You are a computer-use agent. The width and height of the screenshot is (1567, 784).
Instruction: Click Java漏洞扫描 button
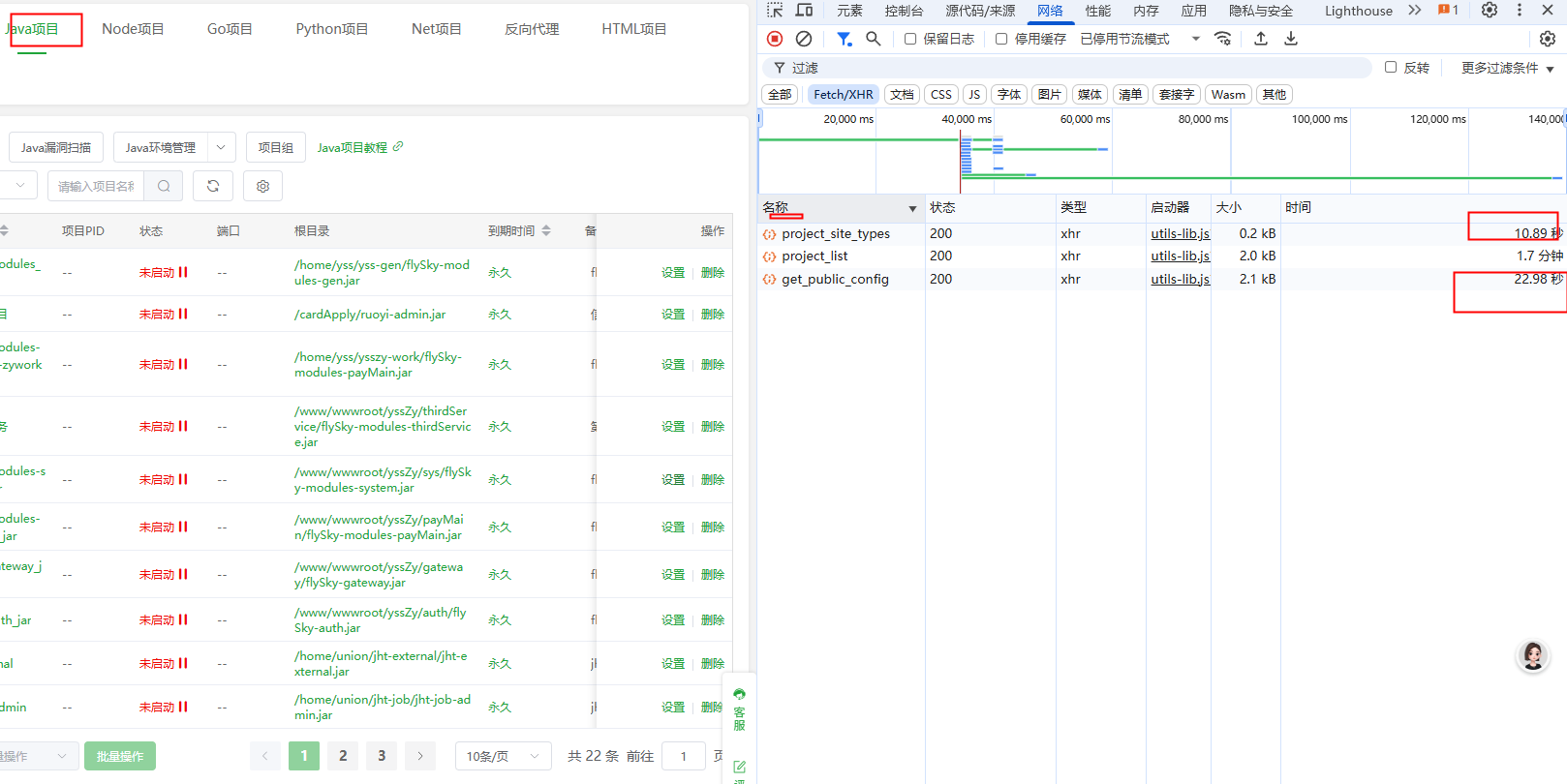click(56, 147)
